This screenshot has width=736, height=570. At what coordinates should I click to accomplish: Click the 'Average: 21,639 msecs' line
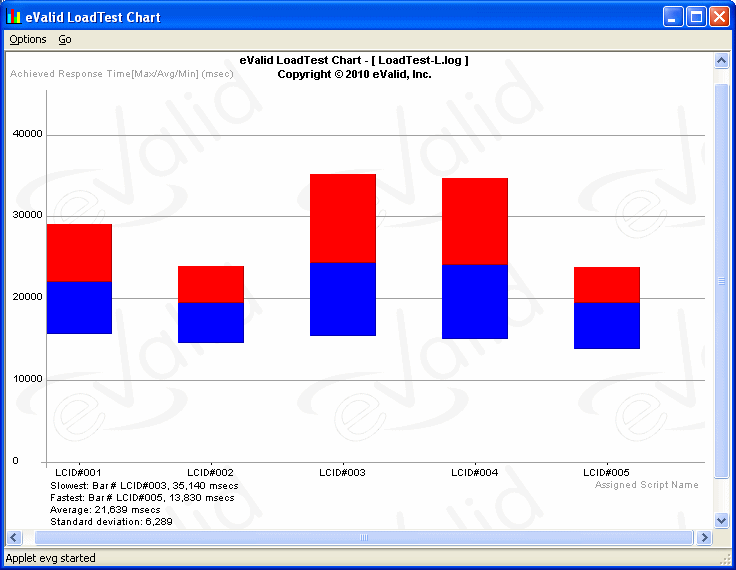105,510
